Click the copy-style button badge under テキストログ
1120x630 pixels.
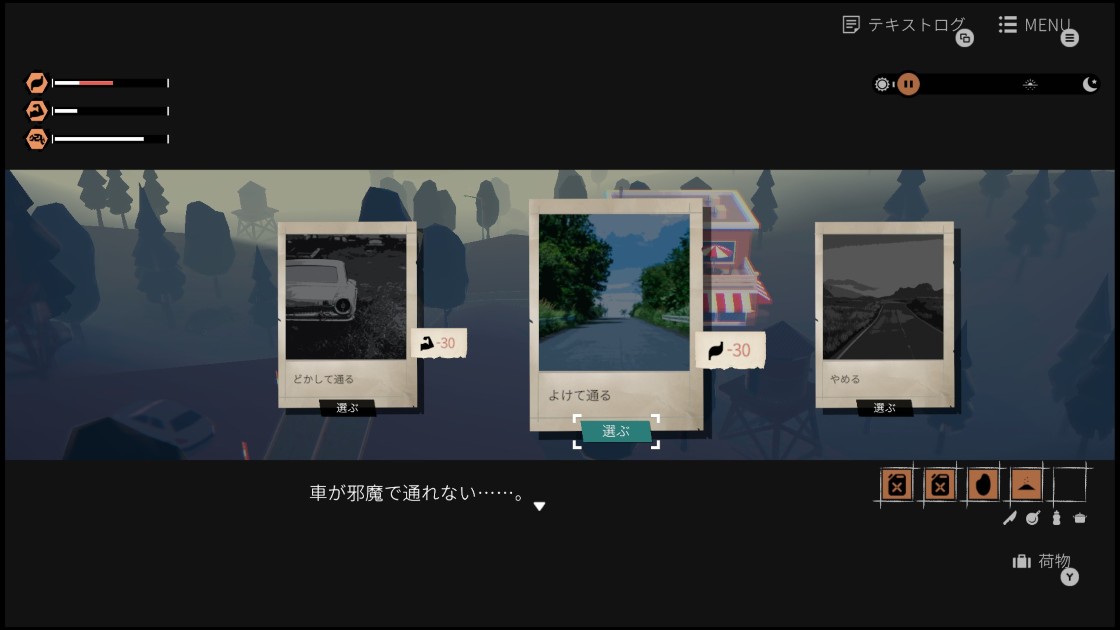point(964,38)
